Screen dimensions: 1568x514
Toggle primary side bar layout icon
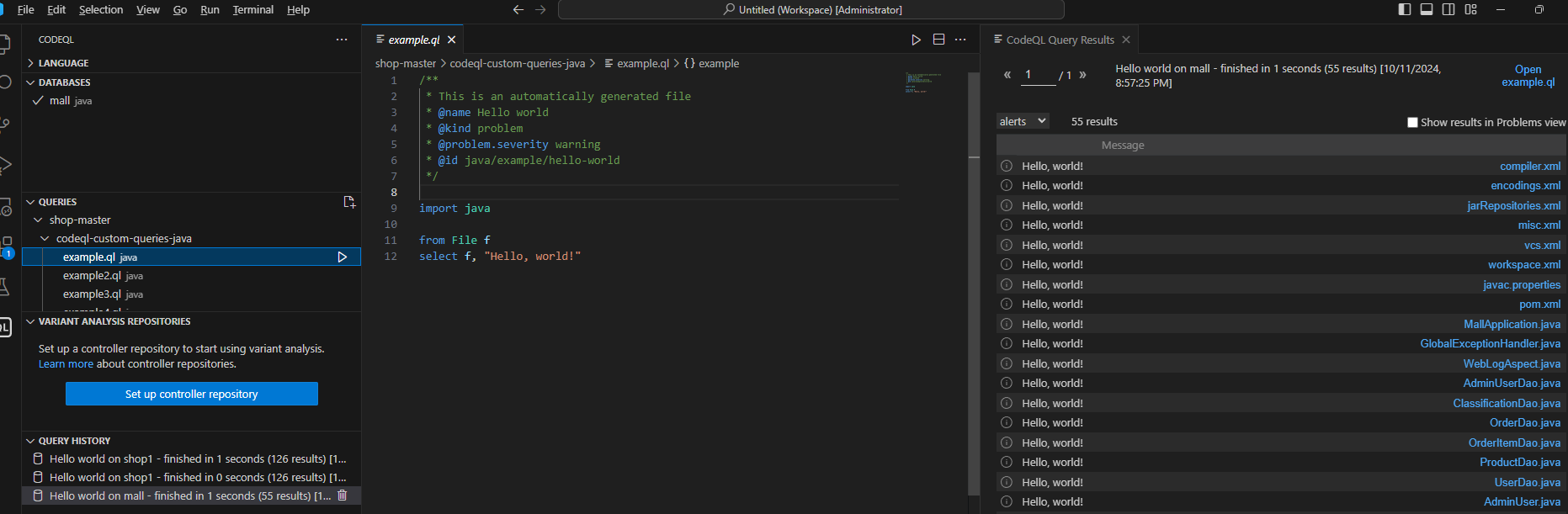click(1405, 9)
